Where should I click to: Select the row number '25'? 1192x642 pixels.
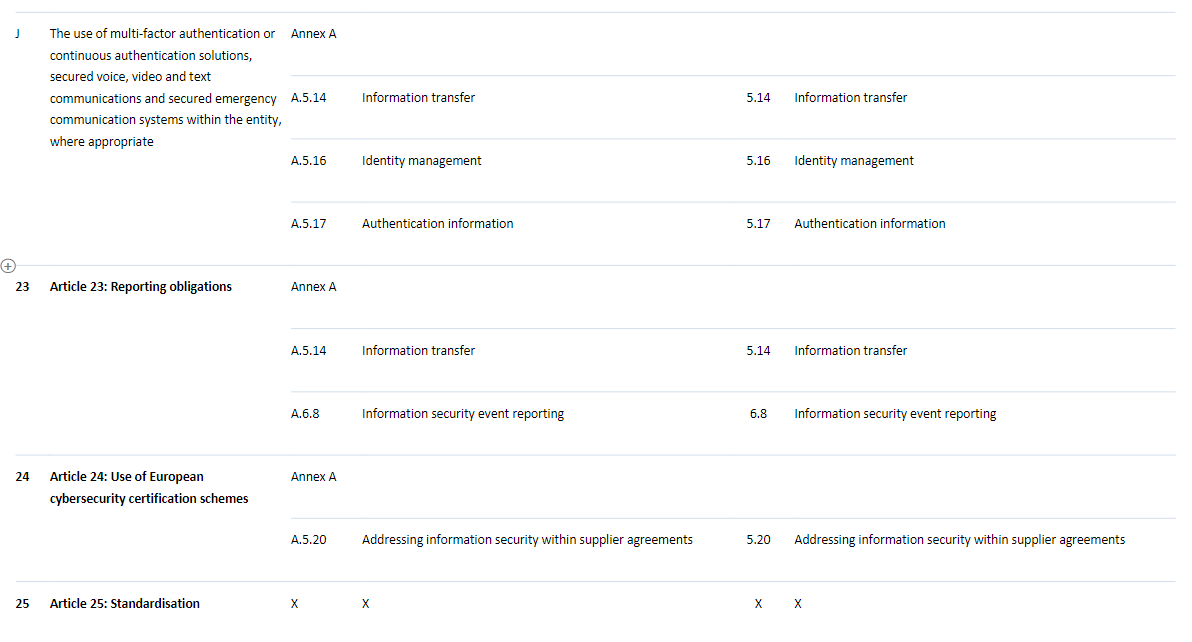click(x=22, y=603)
